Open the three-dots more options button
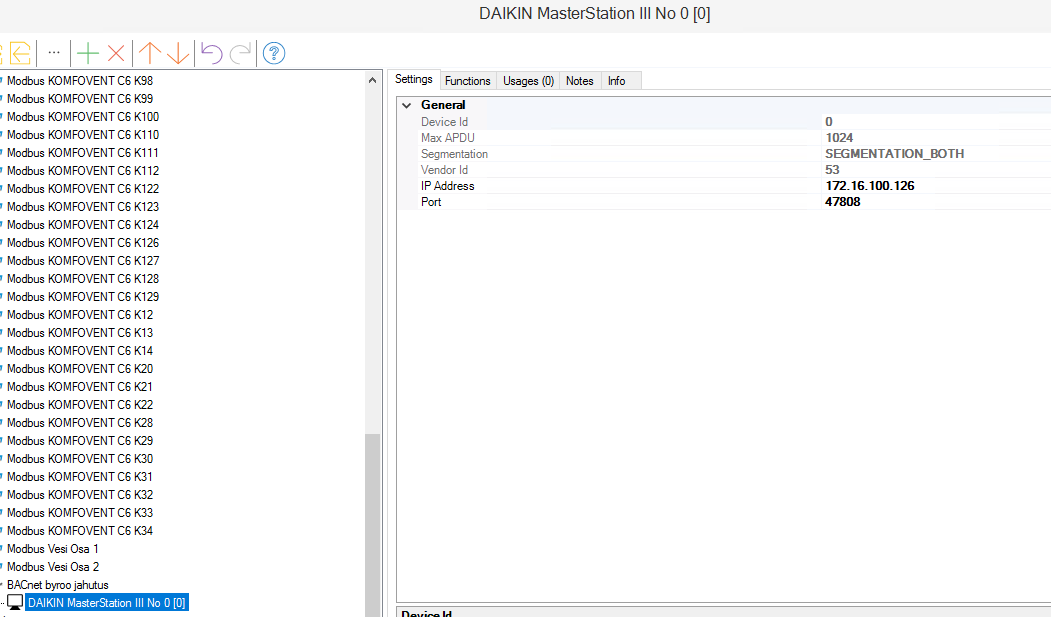 [x=54, y=53]
